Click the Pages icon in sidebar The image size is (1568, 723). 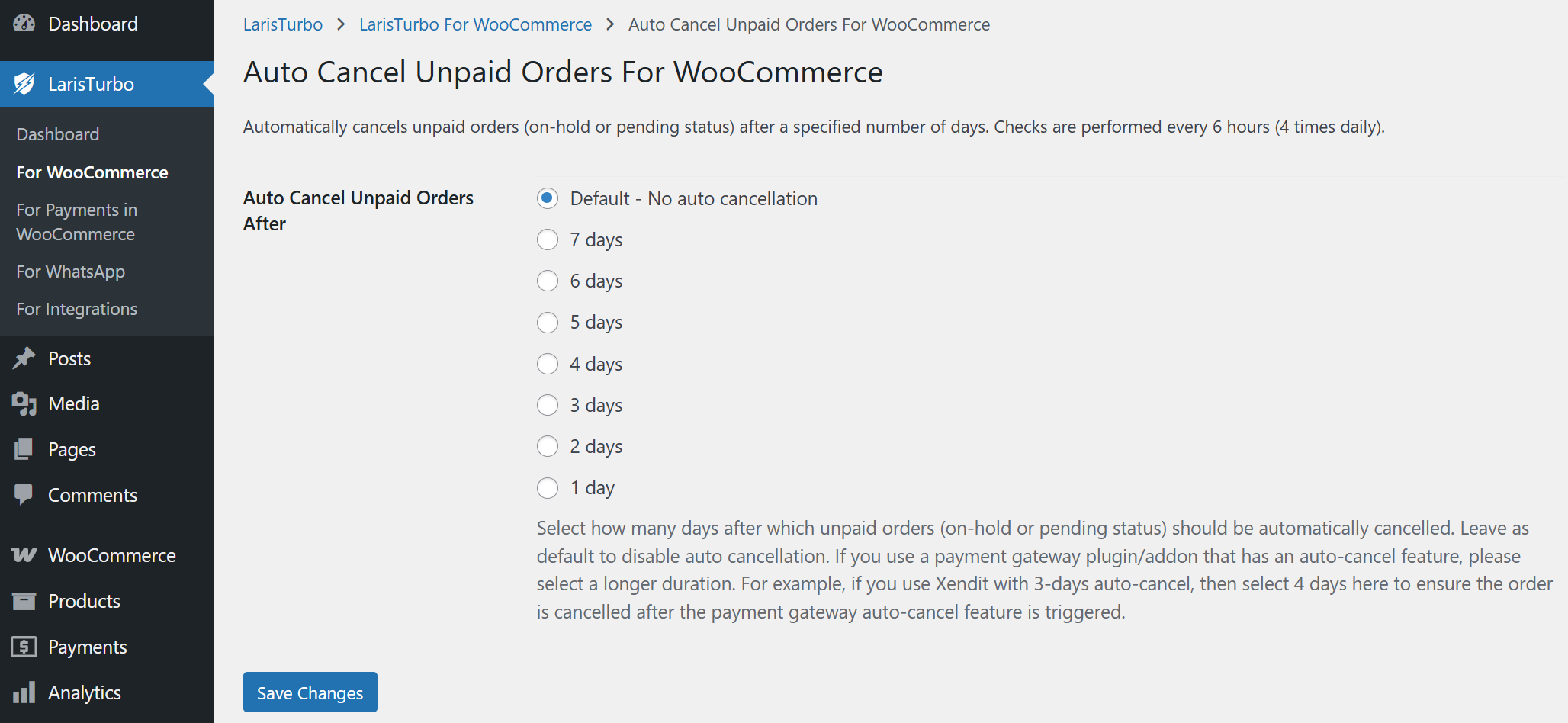[24, 449]
